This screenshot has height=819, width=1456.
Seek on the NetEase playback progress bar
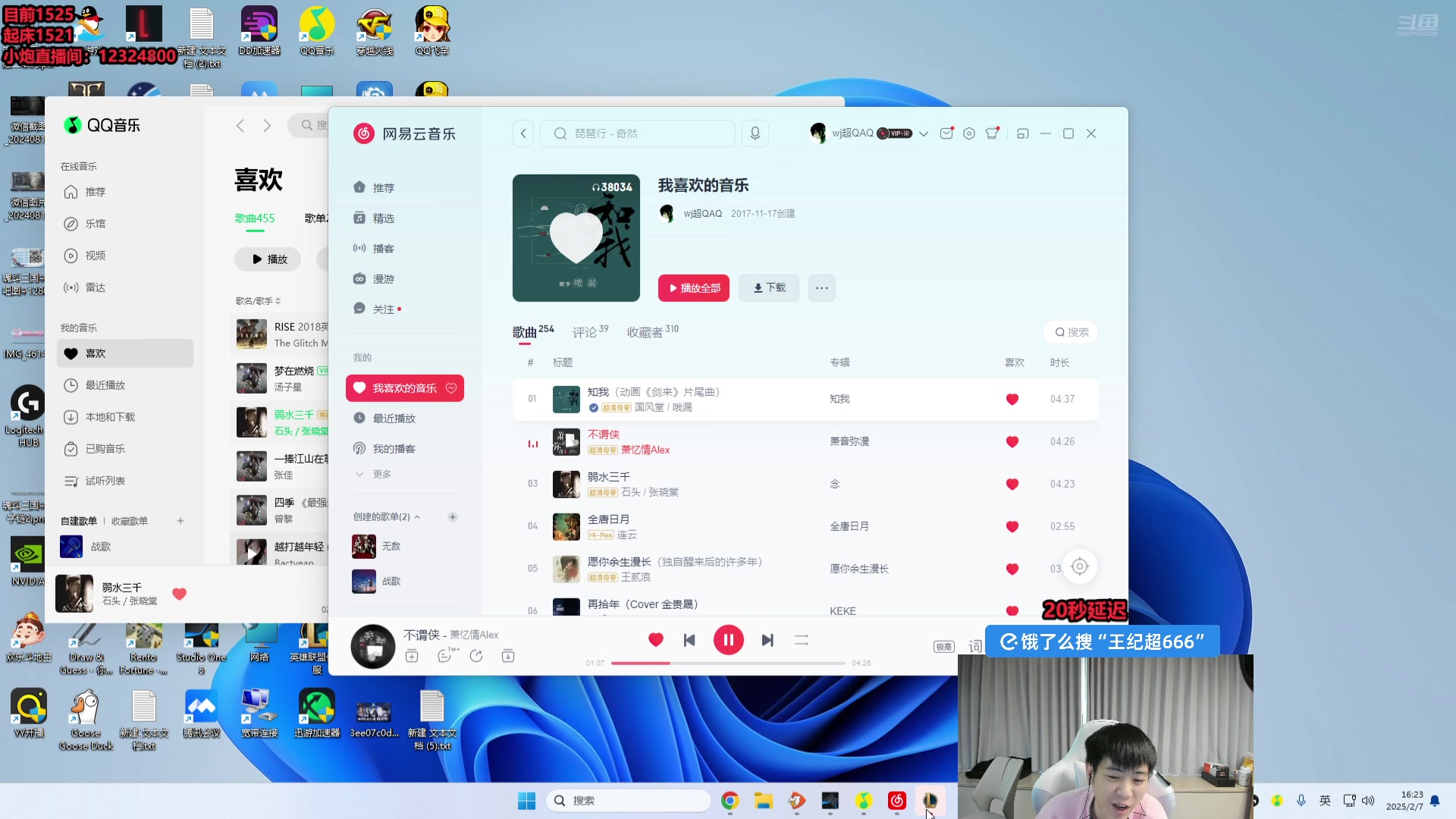pyautogui.click(x=728, y=663)
